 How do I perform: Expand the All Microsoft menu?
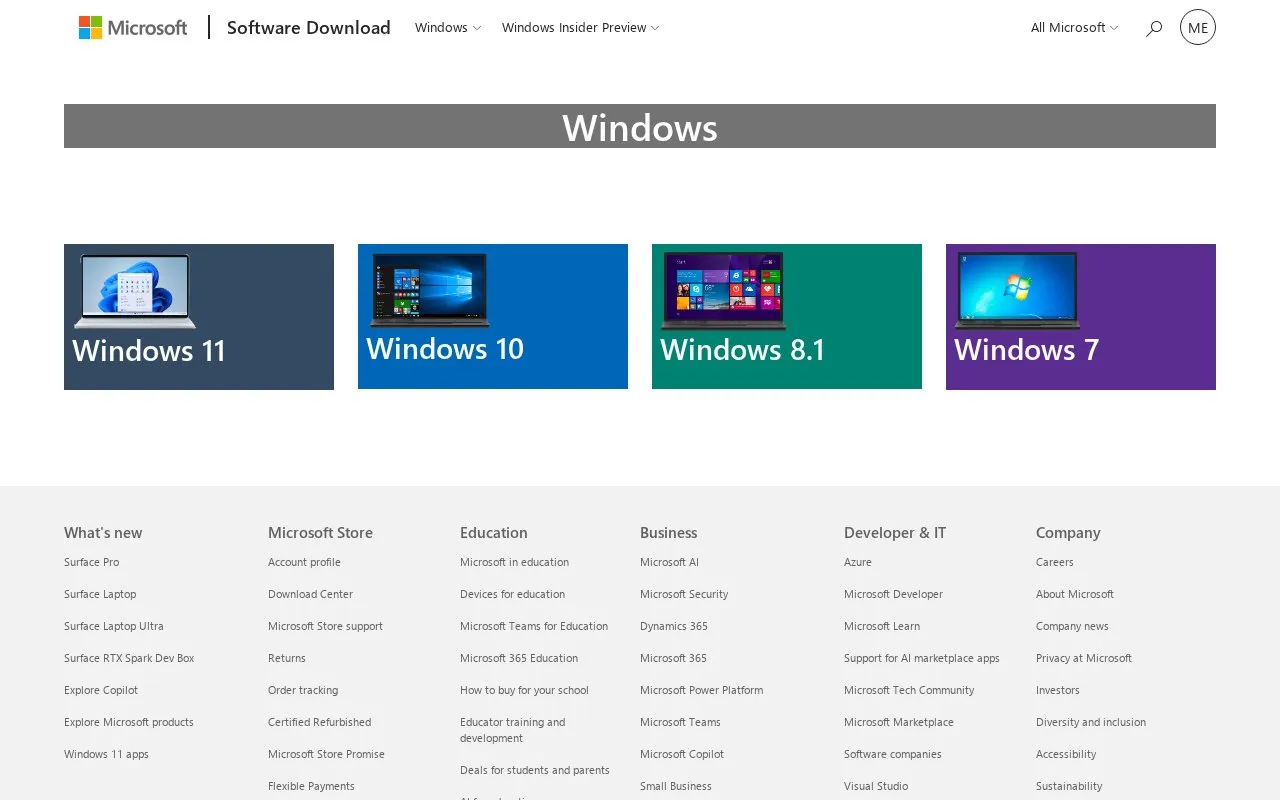[1075, 28]
